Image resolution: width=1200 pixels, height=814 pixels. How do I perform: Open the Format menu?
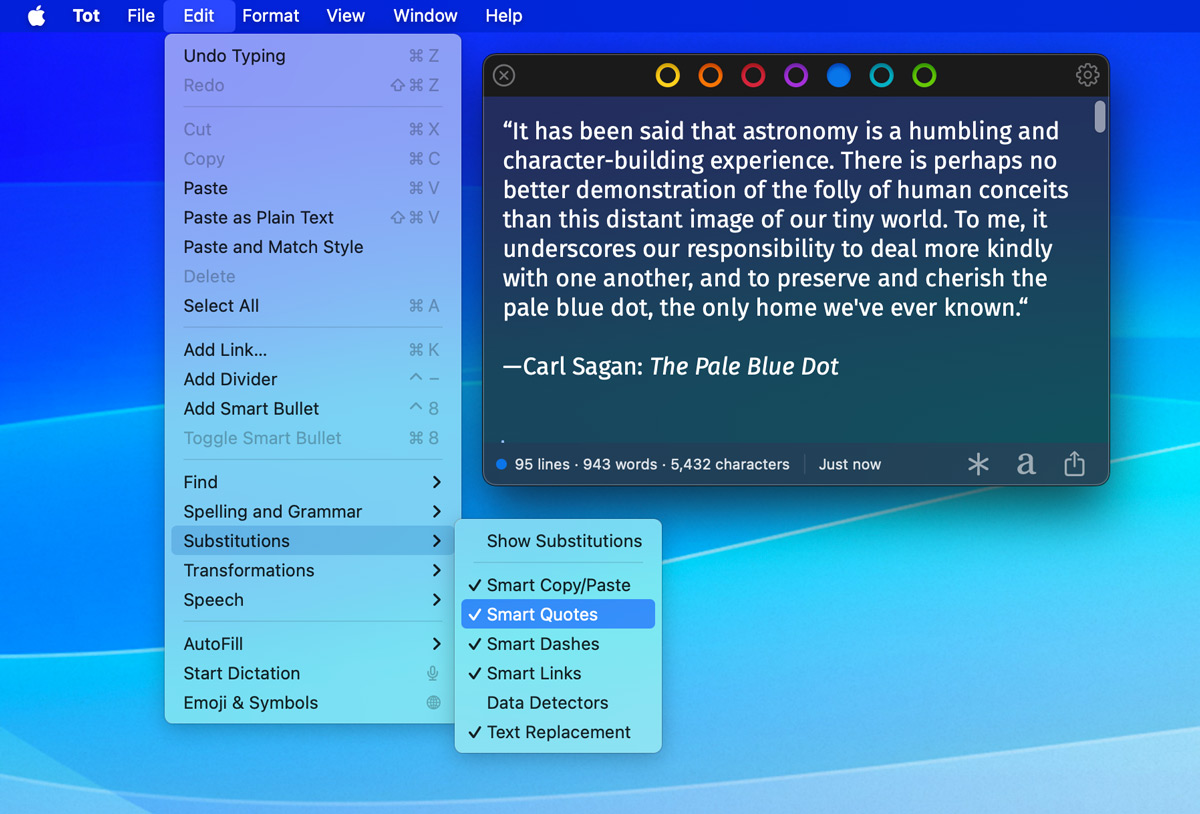(270, 16)
